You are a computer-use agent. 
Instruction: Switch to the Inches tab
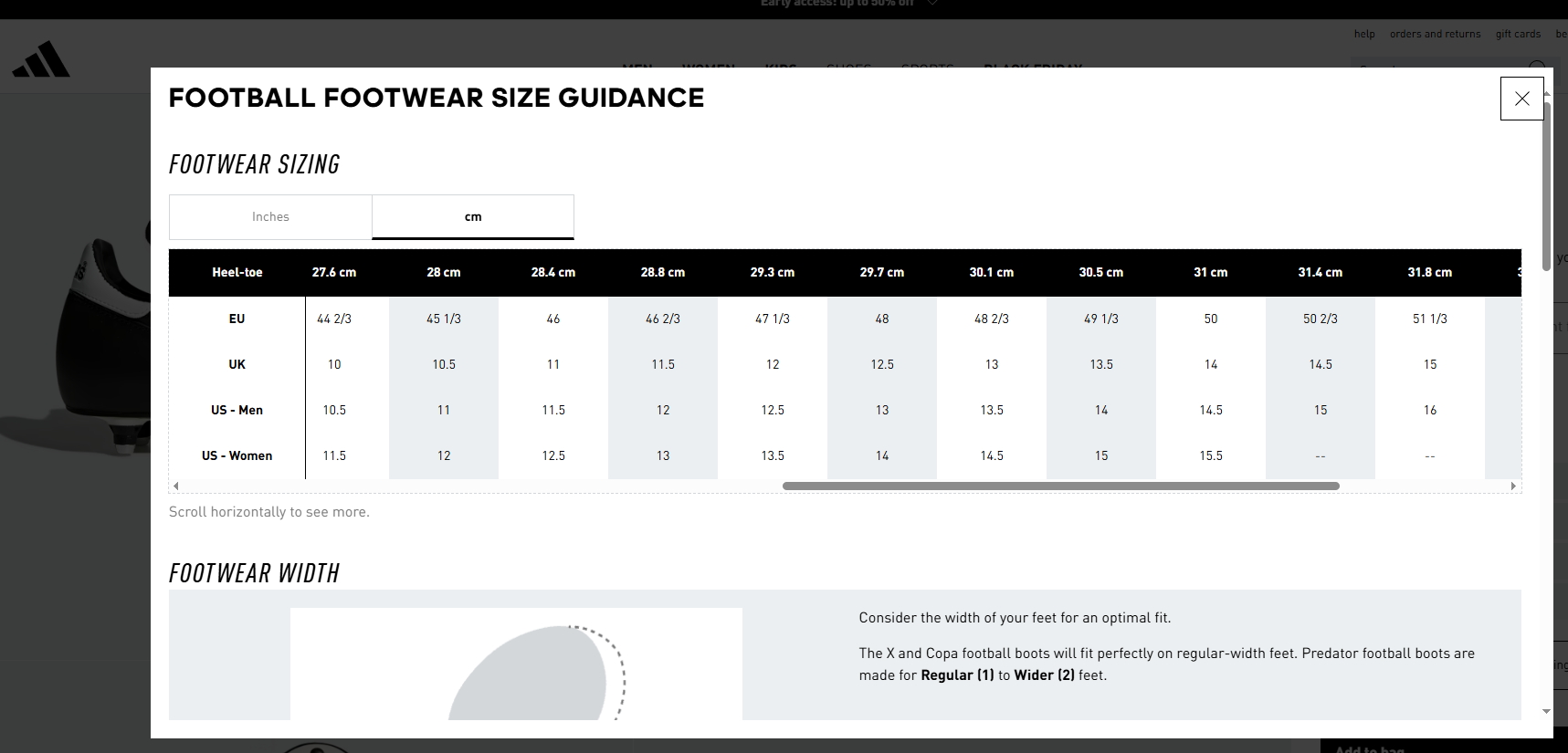[x=270, y=217]
